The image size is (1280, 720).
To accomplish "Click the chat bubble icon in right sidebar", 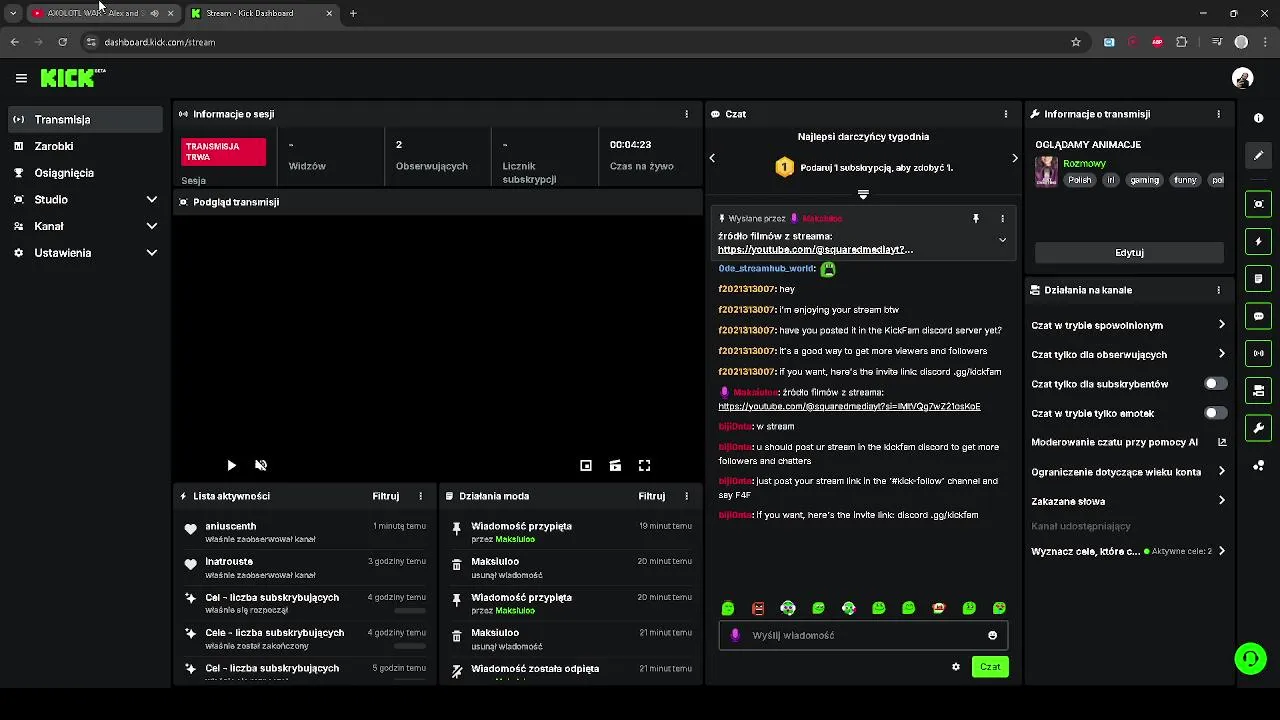I will point(1258,316).
